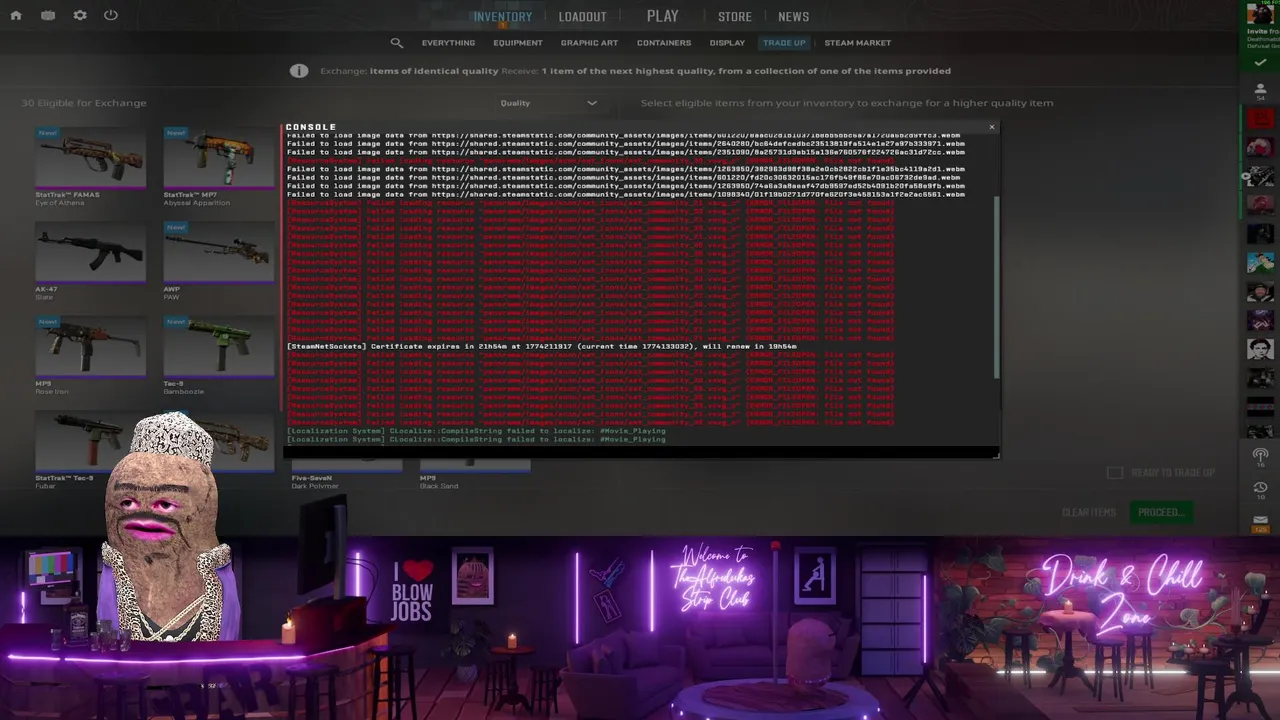Open the Play tab

pos(662,16)
